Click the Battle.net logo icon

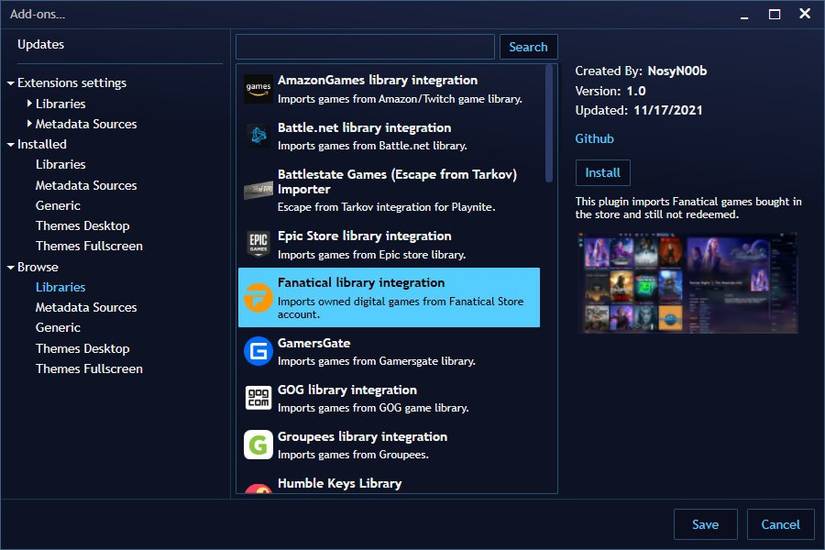[x=258, y=136]
